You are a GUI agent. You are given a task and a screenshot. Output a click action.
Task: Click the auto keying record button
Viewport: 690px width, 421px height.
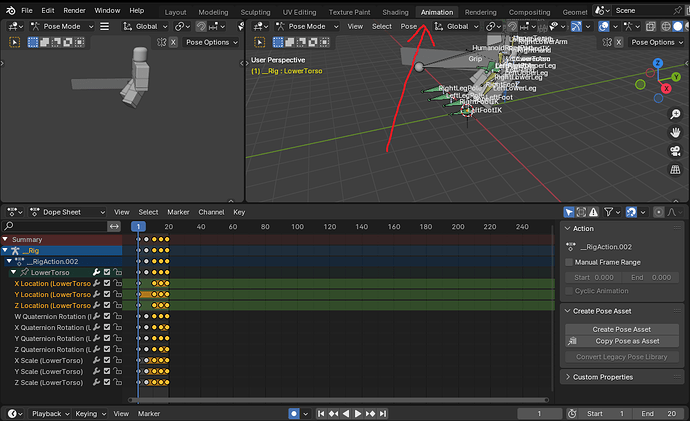[x=294, y=414]
